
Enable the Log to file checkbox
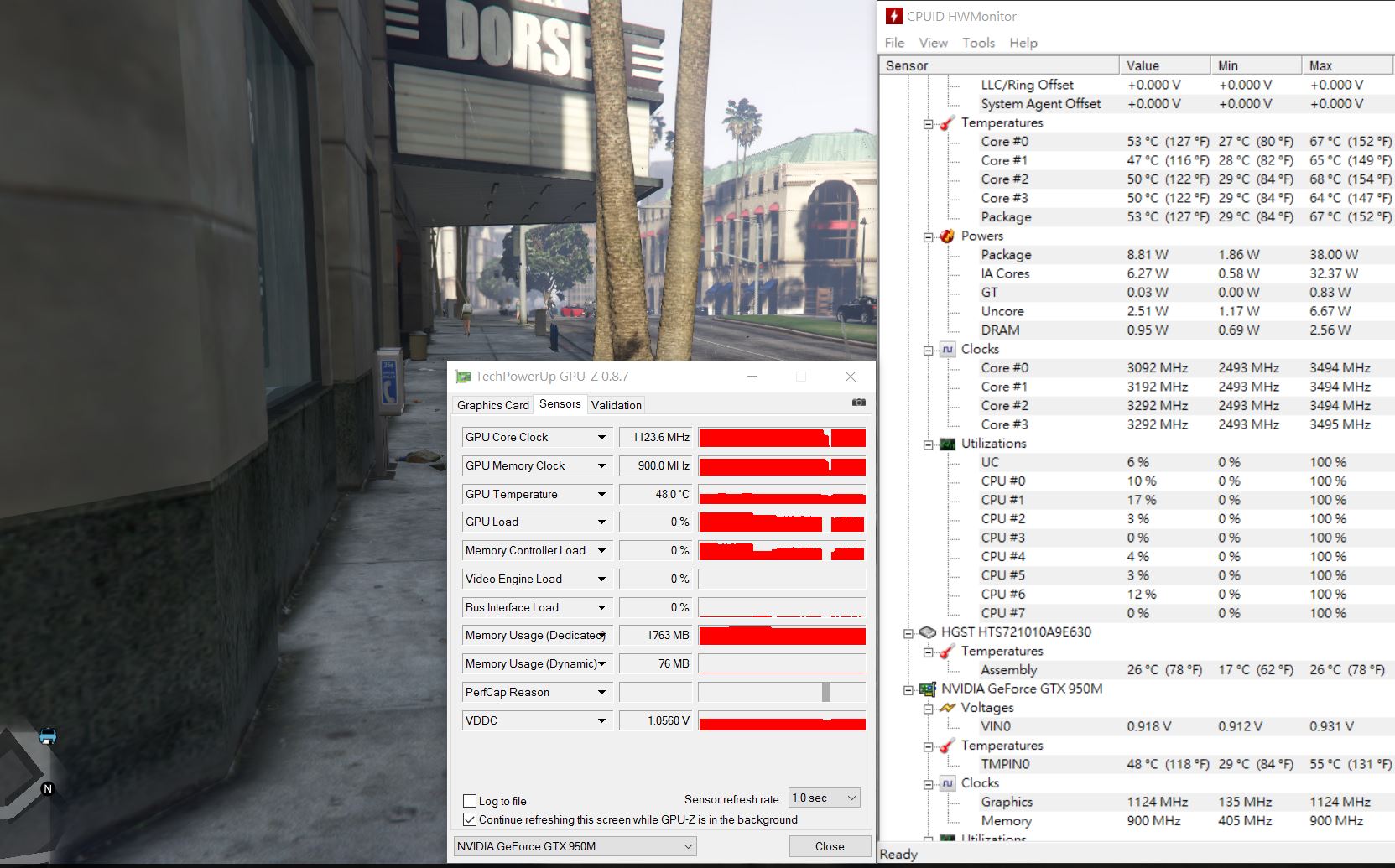click(x=470, y=801)
